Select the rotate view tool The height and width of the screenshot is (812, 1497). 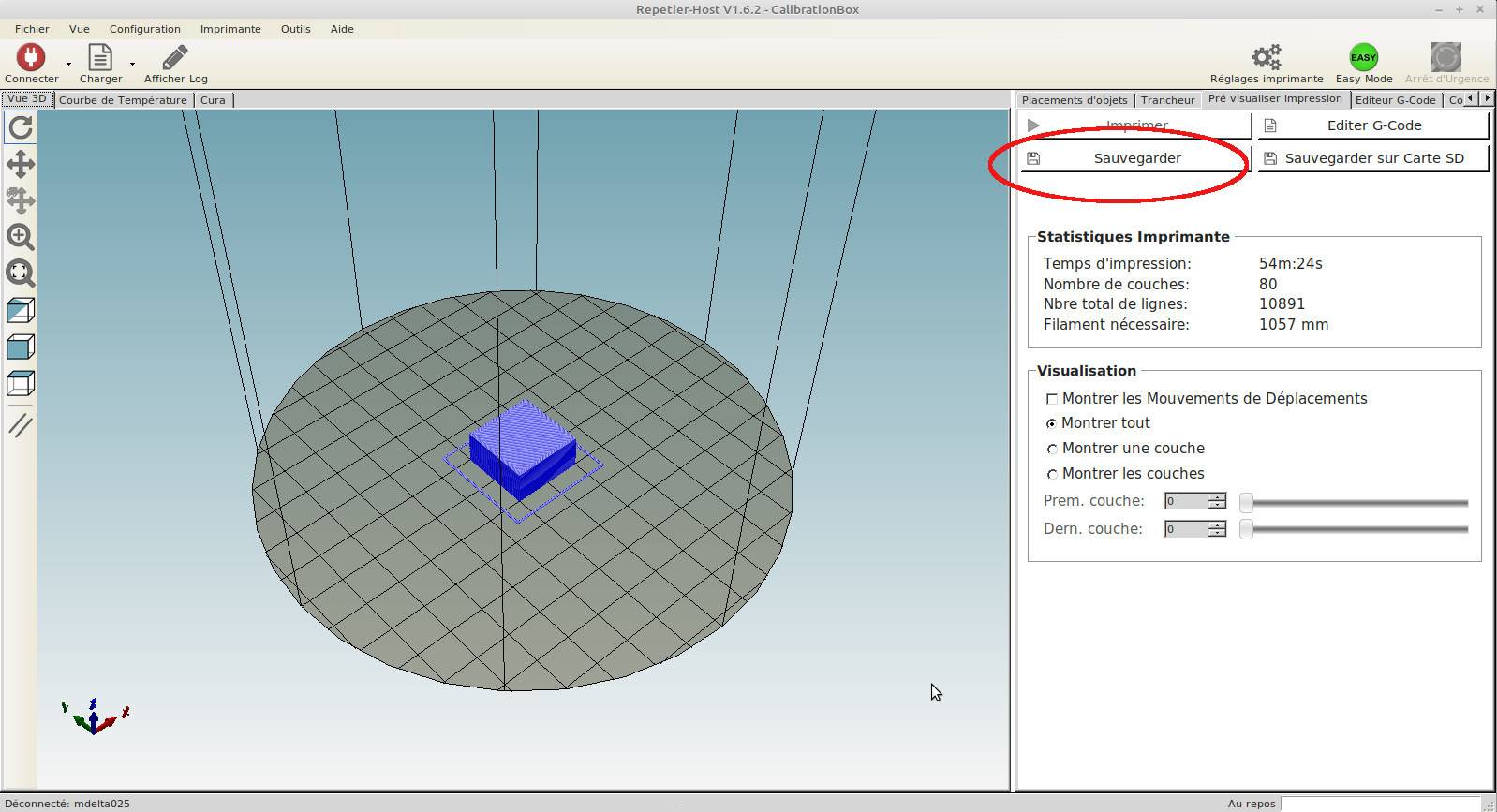pyautogui.click(x=21, y=127)
